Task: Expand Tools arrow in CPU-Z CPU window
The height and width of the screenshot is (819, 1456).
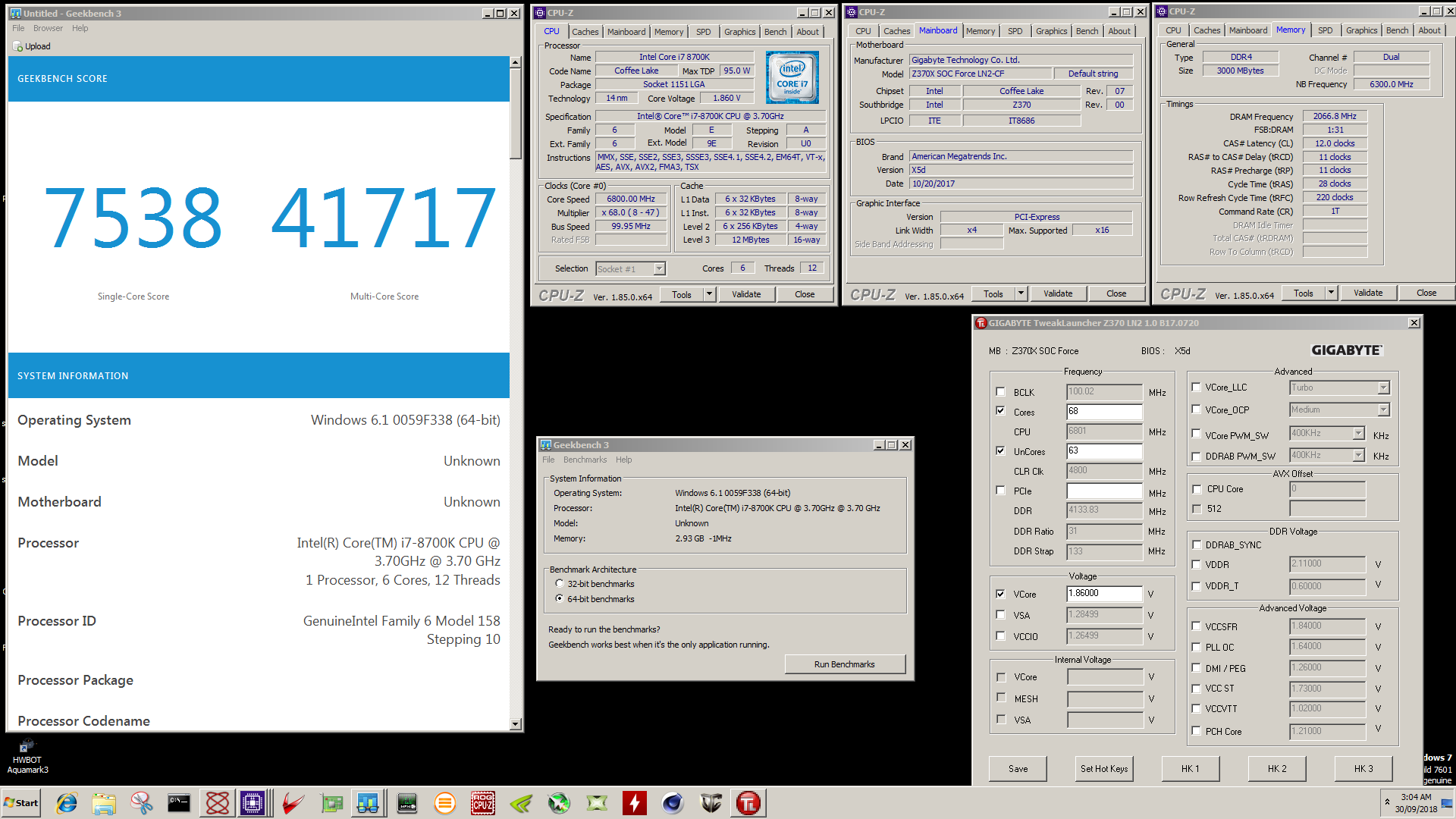Action: (x=710, y=294)
